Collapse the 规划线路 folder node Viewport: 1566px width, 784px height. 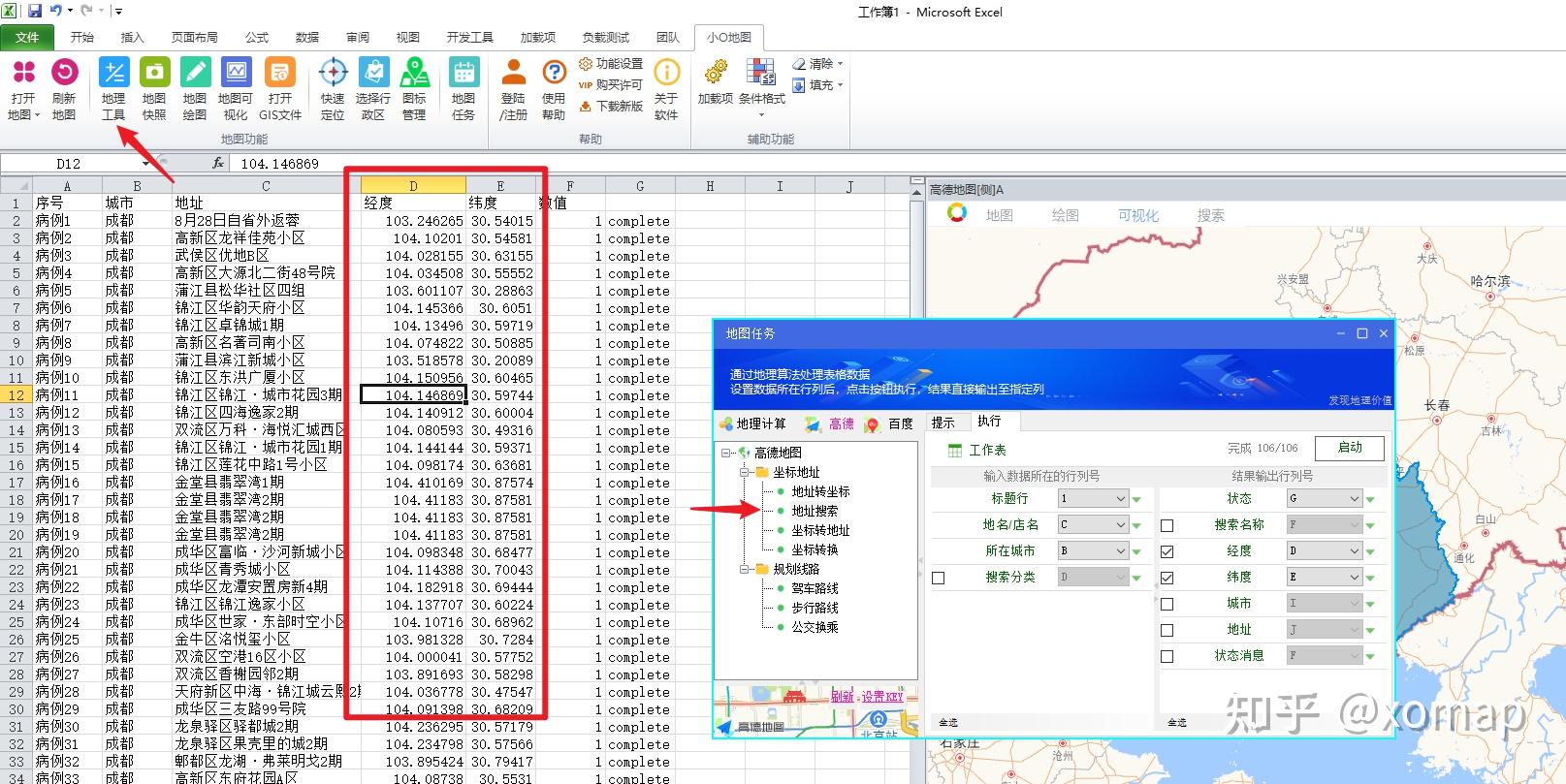click(x=745, y=569)
